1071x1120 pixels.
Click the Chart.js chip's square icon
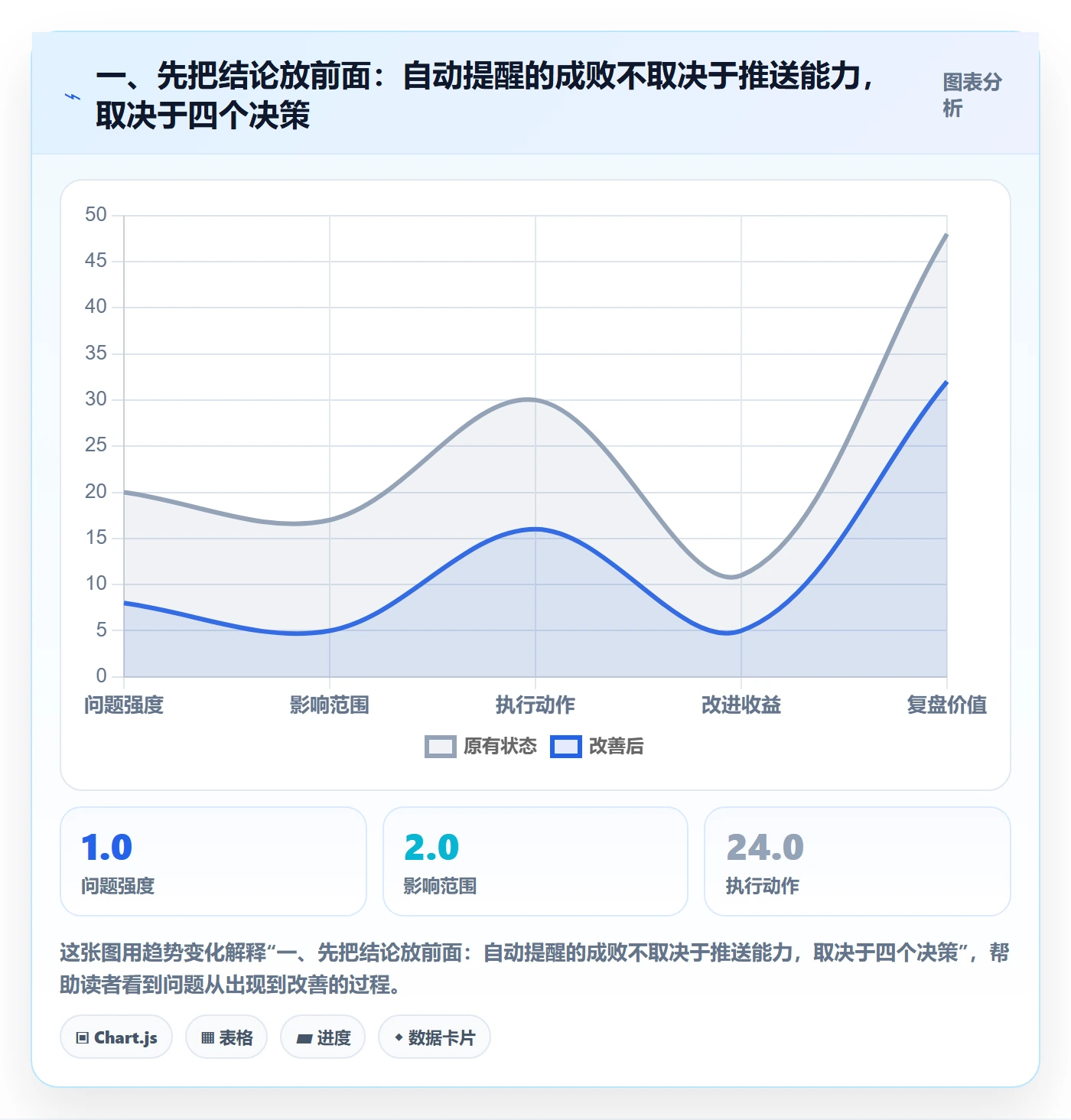[83, 1038]
